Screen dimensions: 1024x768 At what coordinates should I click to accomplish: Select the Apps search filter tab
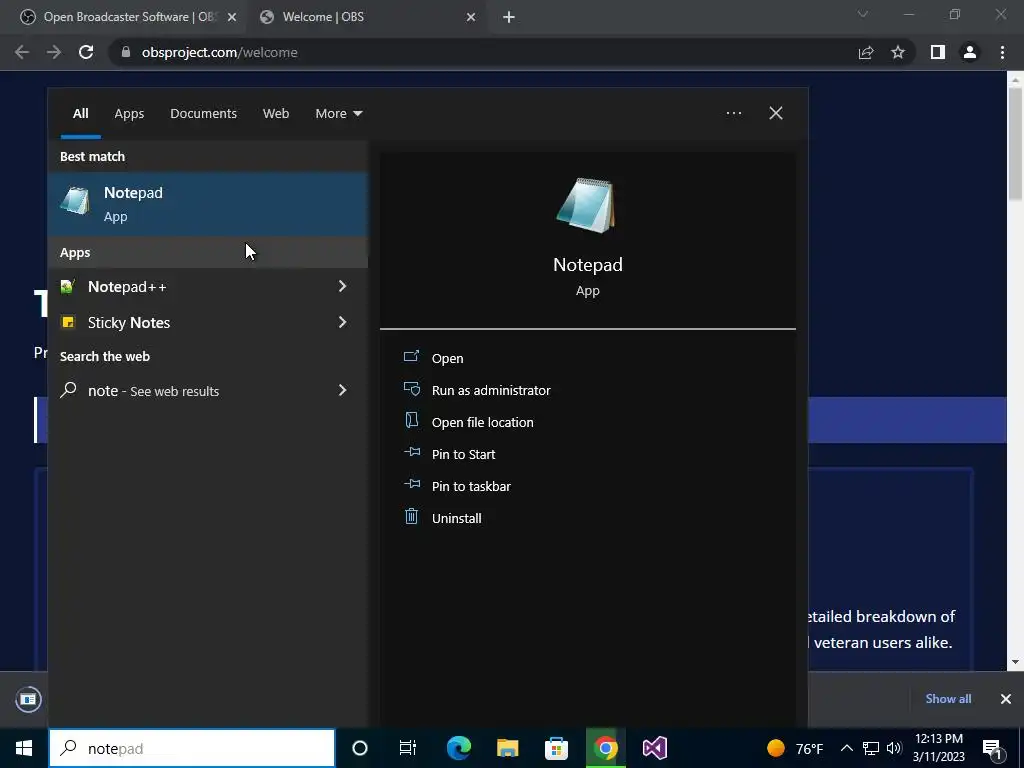129,113
